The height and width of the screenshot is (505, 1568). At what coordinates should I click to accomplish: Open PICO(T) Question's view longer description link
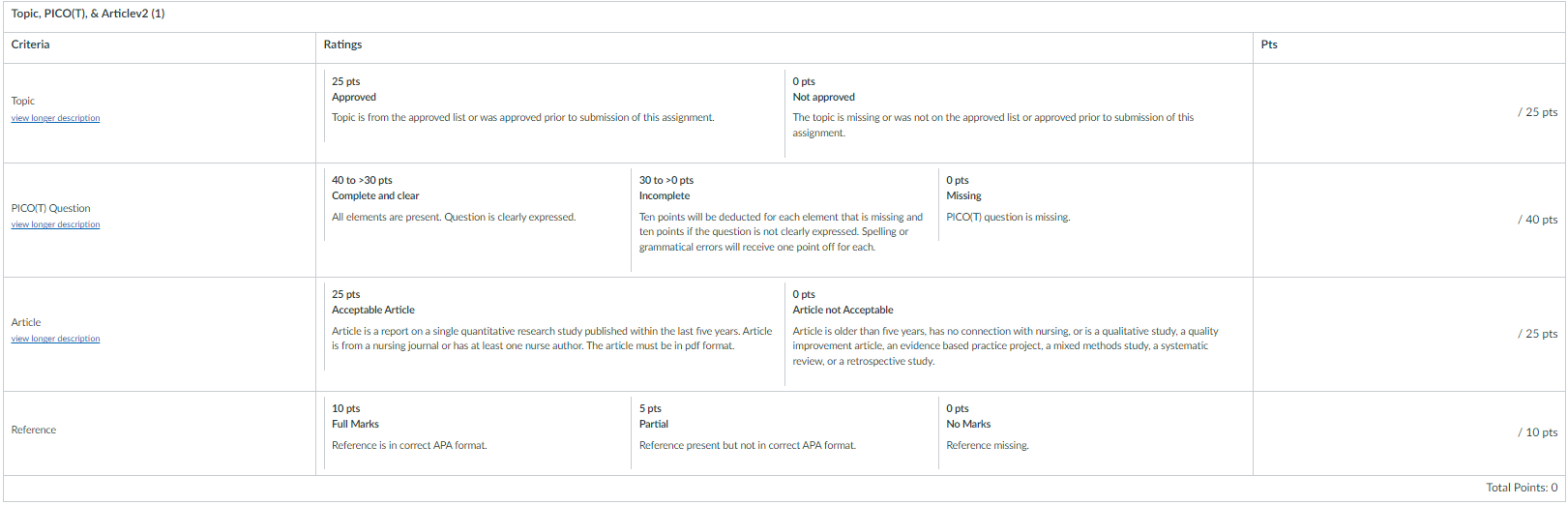click(x=55, y=224)
